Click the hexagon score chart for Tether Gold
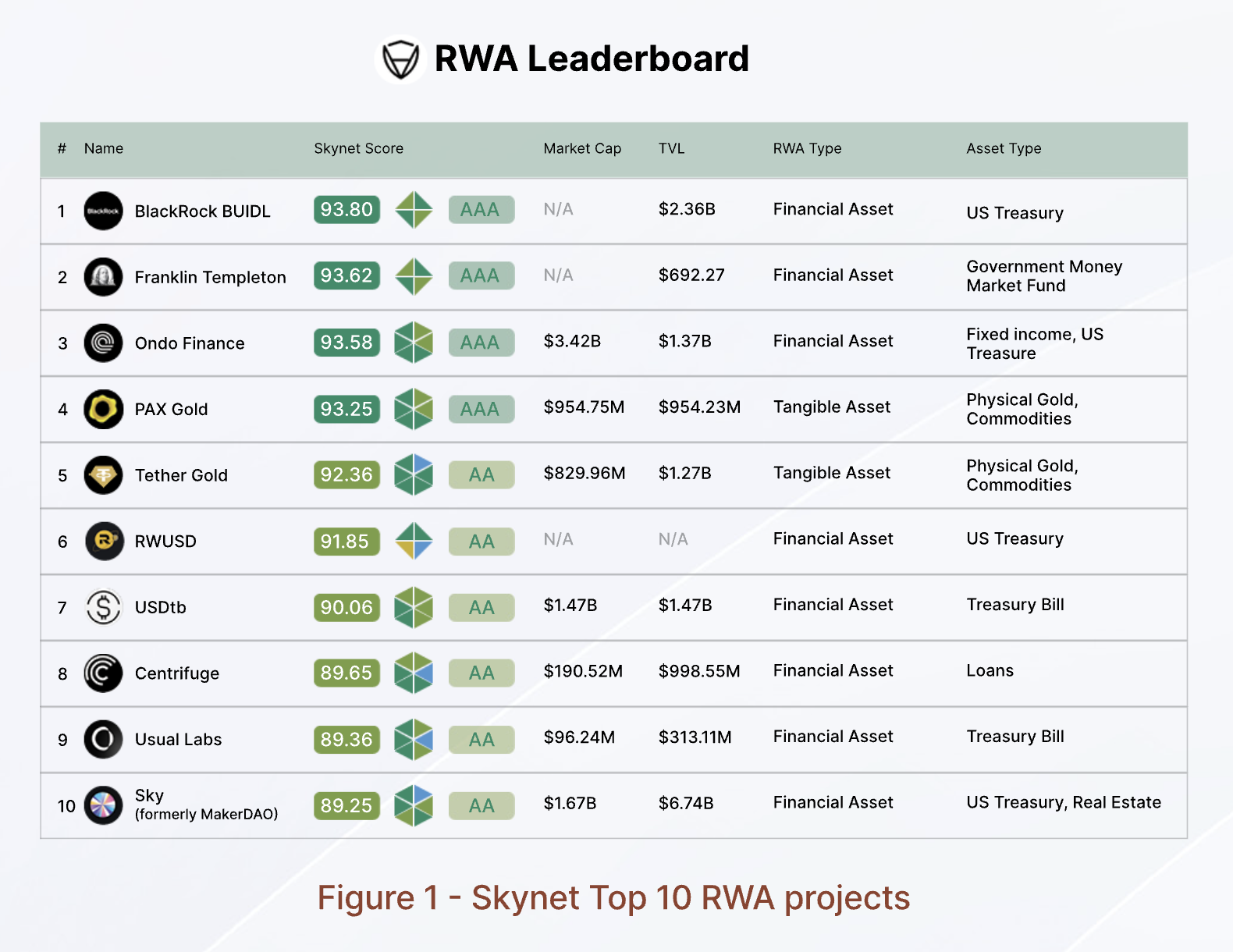 [x=414, y=474]
